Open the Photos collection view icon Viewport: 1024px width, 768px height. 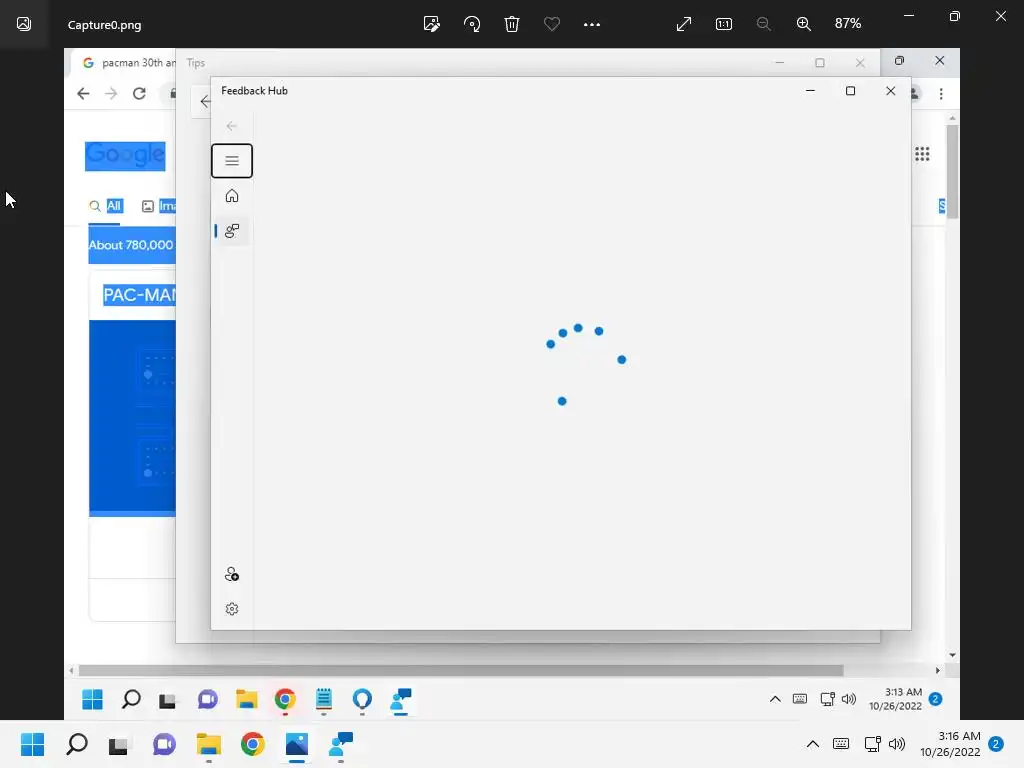tap(24, 24)
